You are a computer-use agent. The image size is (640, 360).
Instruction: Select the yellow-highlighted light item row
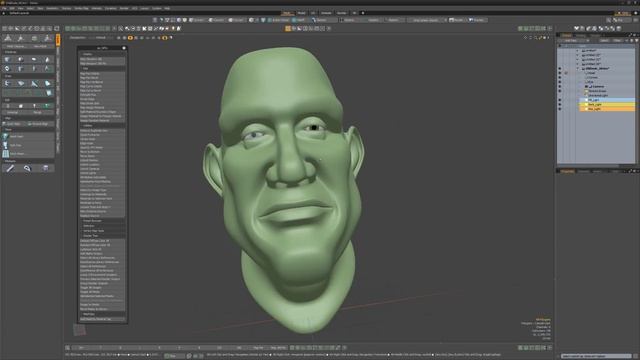(607, 104)
